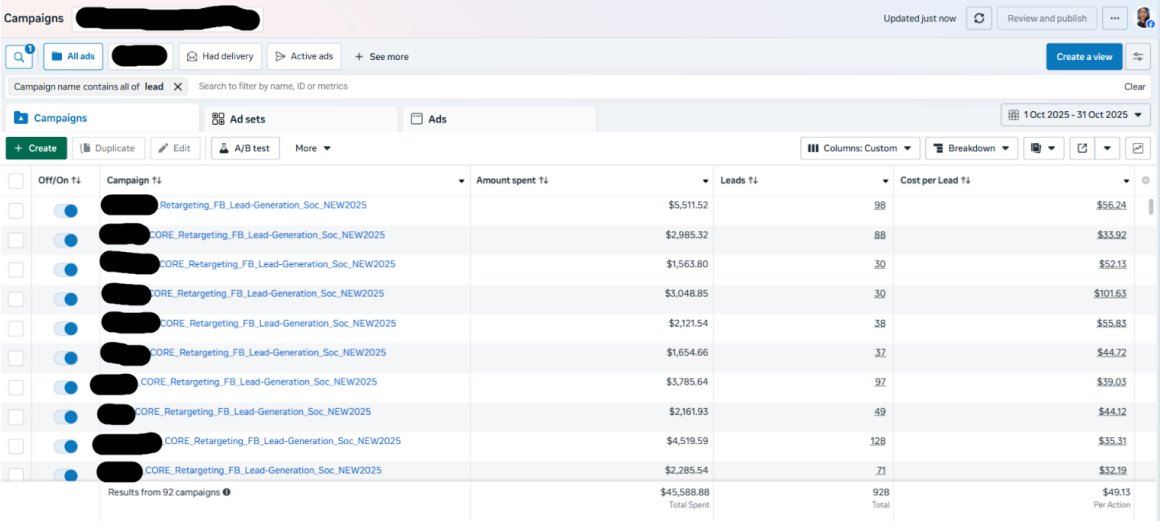Open the view settings sliders icon

tap(1139, 57)
